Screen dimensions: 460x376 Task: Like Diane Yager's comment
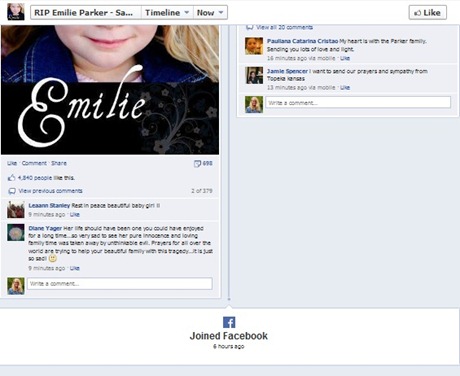75,268
